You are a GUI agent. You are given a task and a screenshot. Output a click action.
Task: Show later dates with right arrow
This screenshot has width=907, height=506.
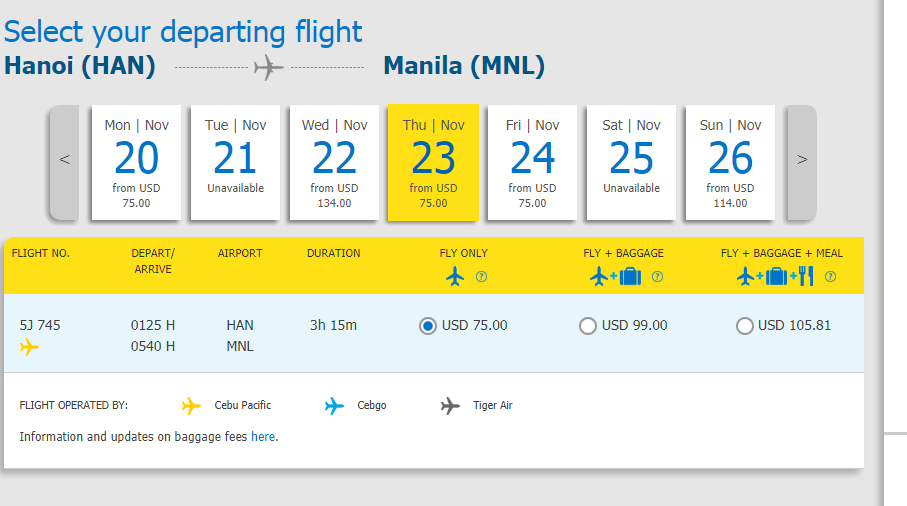click(801, 160)
